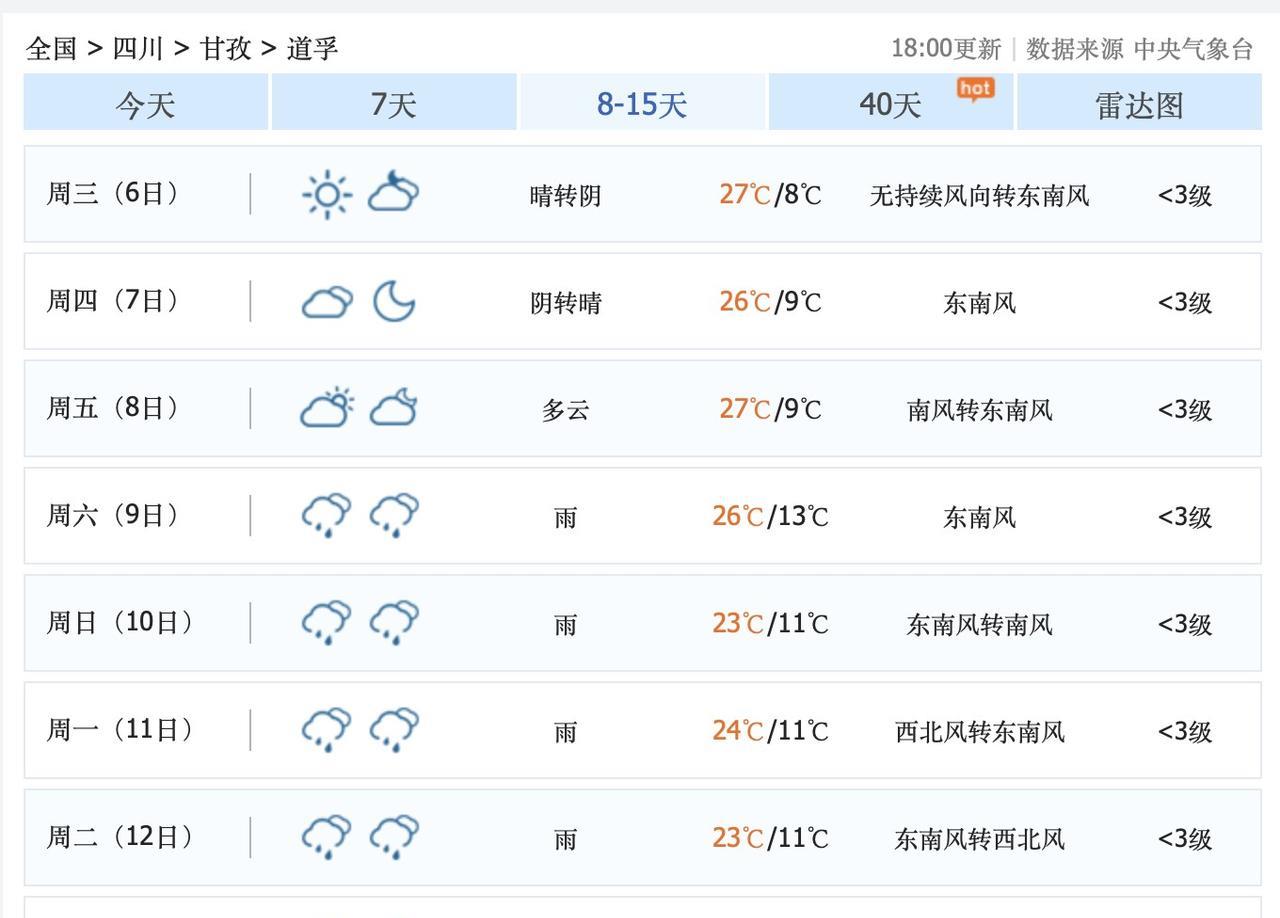Open the 四川 breadcrumb link
Image resolution: width=1280 pixels, height=918 pixels.
pos(138,48)
